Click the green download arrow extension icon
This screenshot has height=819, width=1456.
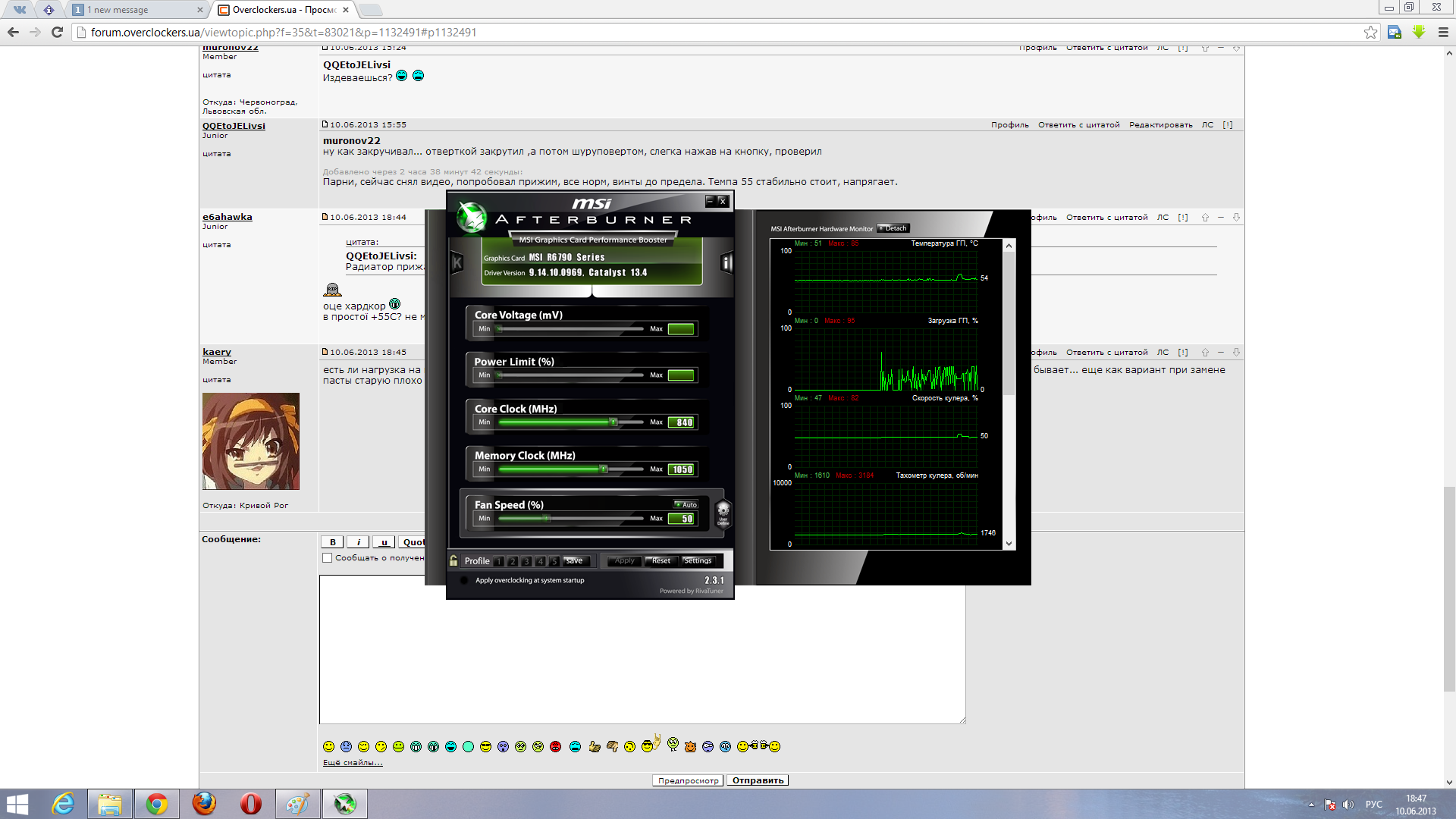(x=1419, y=32)
